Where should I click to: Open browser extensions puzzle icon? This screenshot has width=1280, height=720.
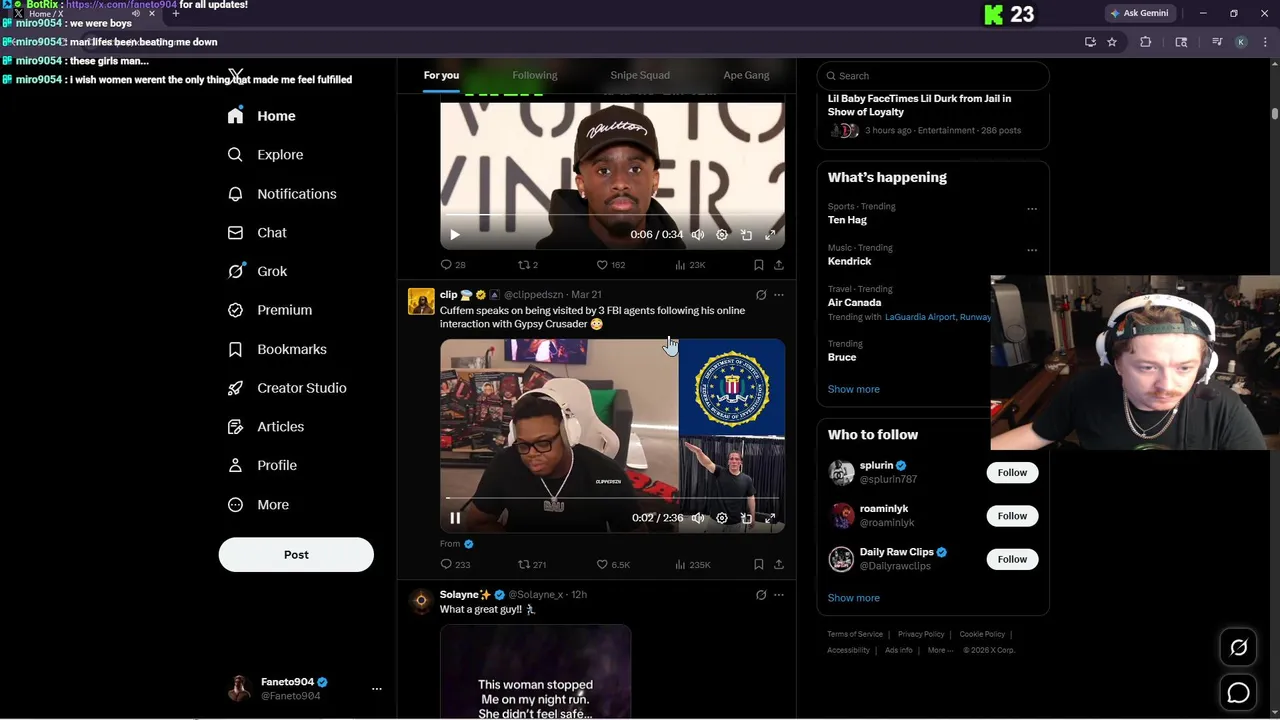[1146, 42]
